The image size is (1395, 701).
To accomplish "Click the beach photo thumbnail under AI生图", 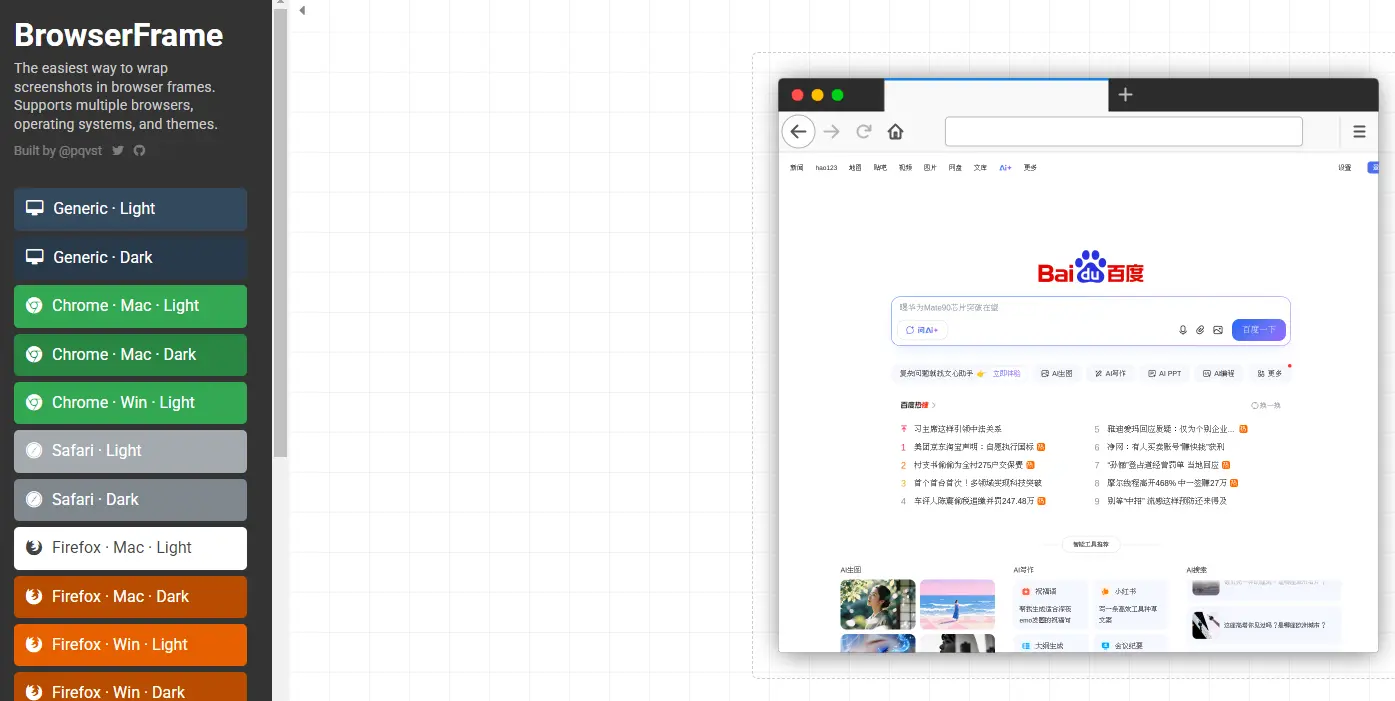I will pyautogui.click(x=957, y=604).
